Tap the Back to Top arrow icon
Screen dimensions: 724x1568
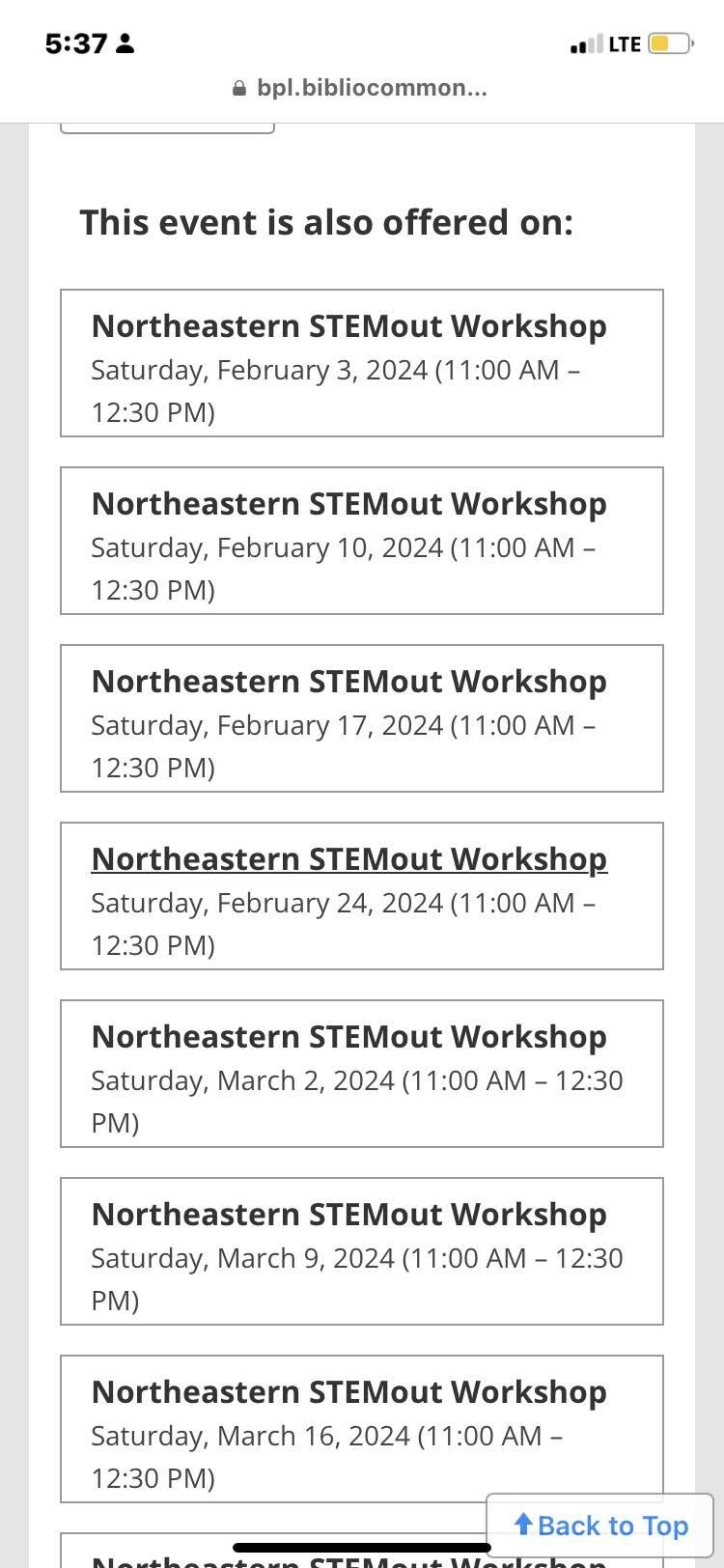[523, 1525]
